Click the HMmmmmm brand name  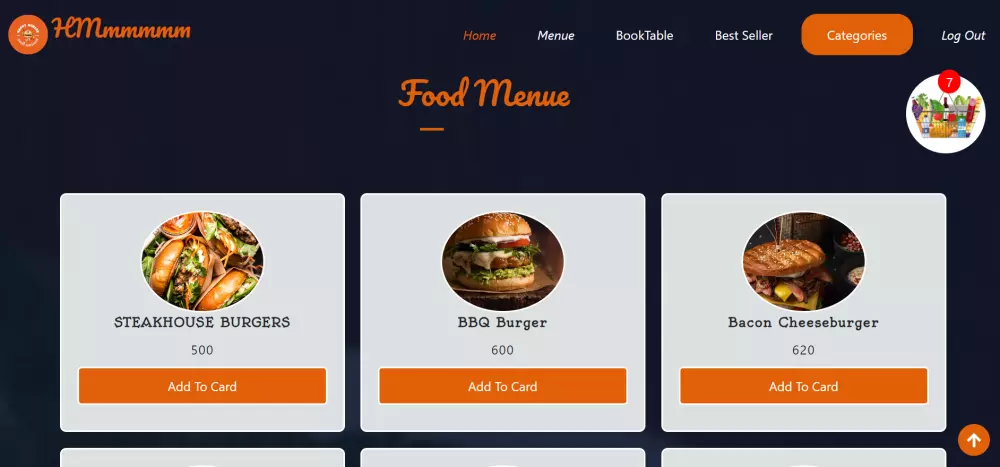(x=121, y=29)
